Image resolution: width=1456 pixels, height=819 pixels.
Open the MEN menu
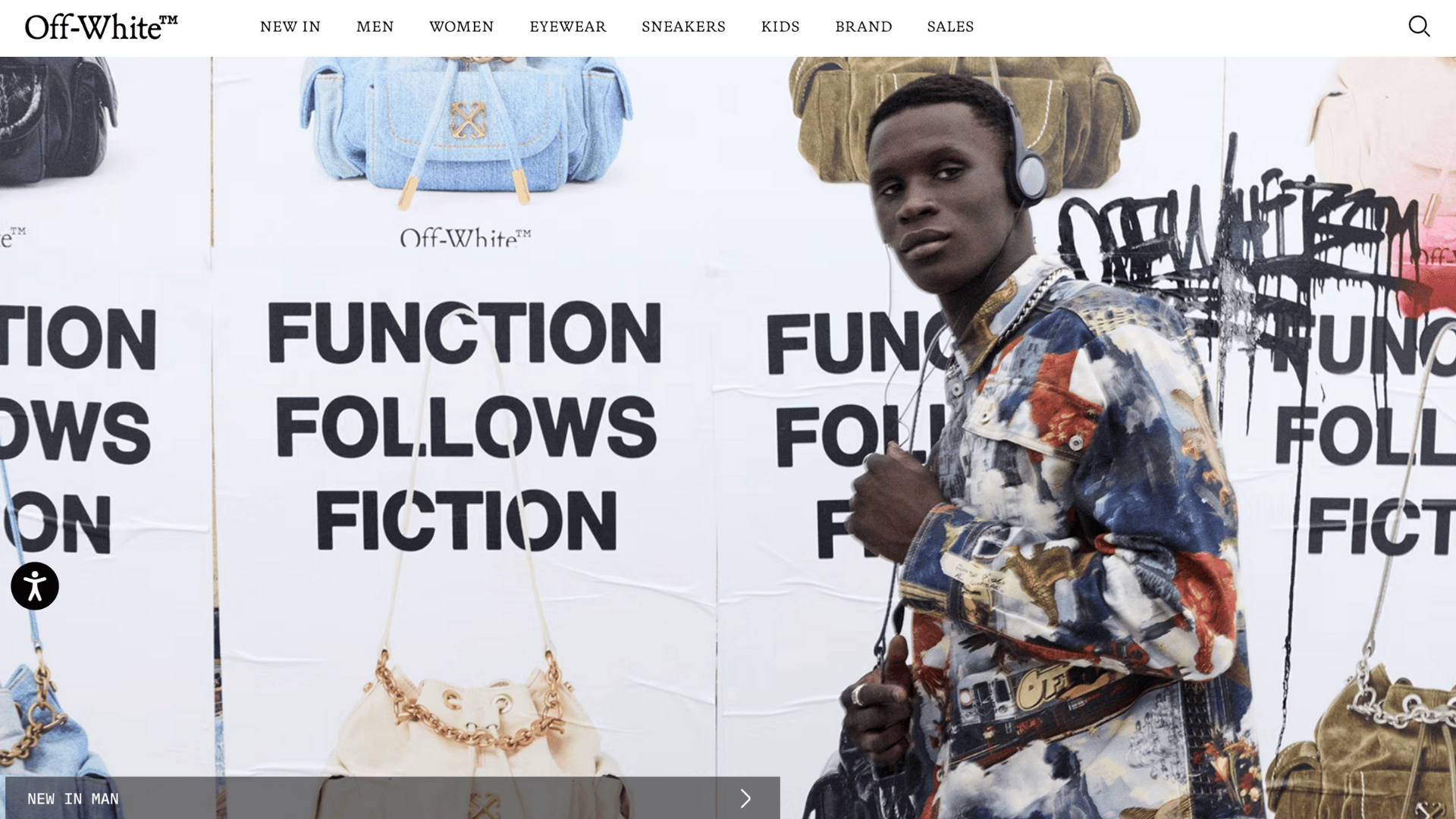[x=375, y=27]
